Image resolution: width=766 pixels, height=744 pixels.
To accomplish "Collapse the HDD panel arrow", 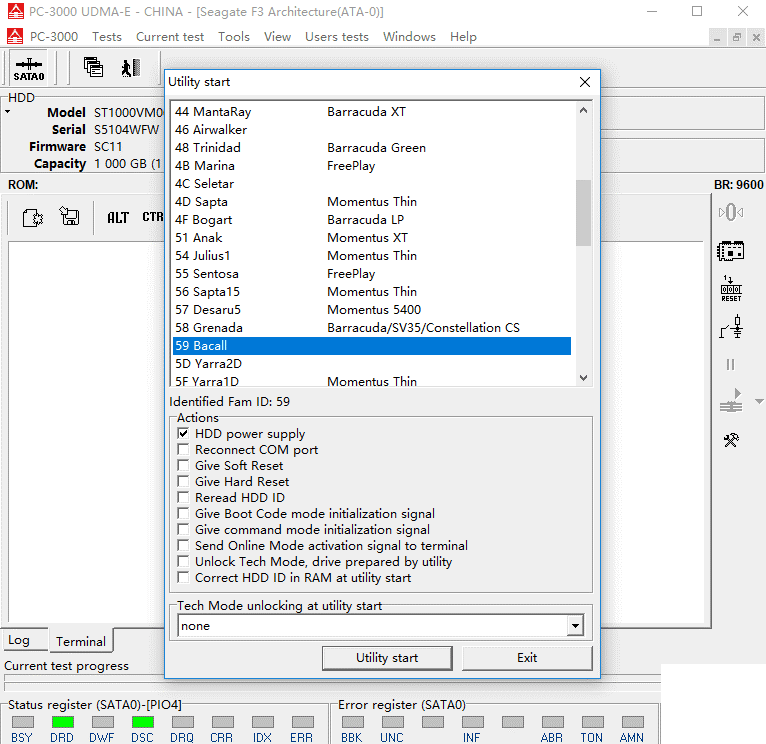I will [7, 112].
